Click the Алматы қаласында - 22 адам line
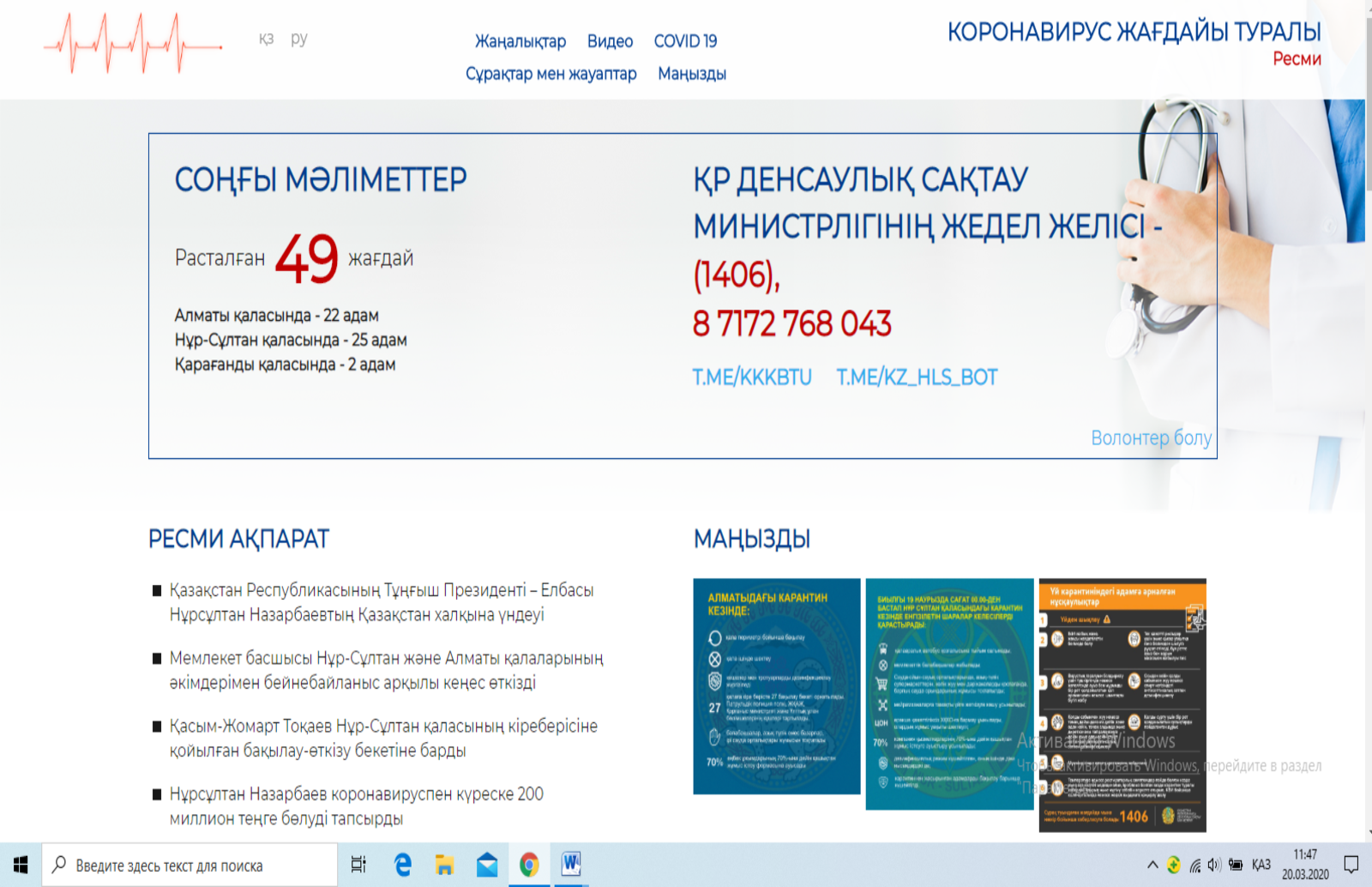The height and width of the screenshot is (887, 1372). [x=276, y=316]
